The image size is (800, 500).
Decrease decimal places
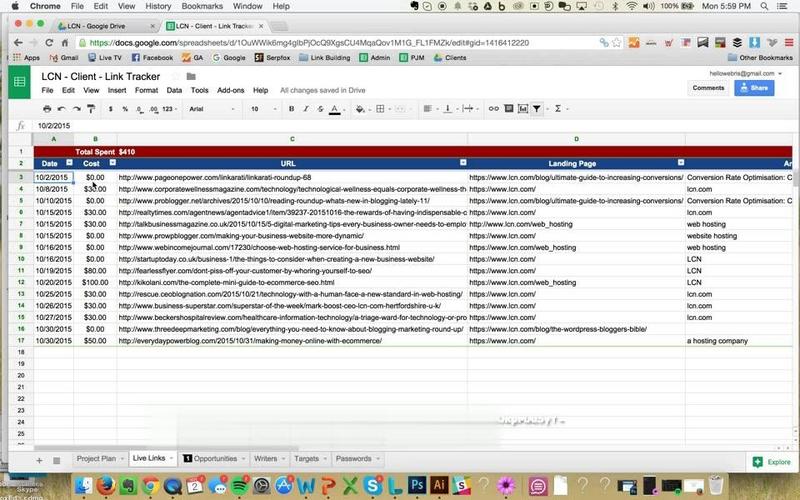point(139,109)
